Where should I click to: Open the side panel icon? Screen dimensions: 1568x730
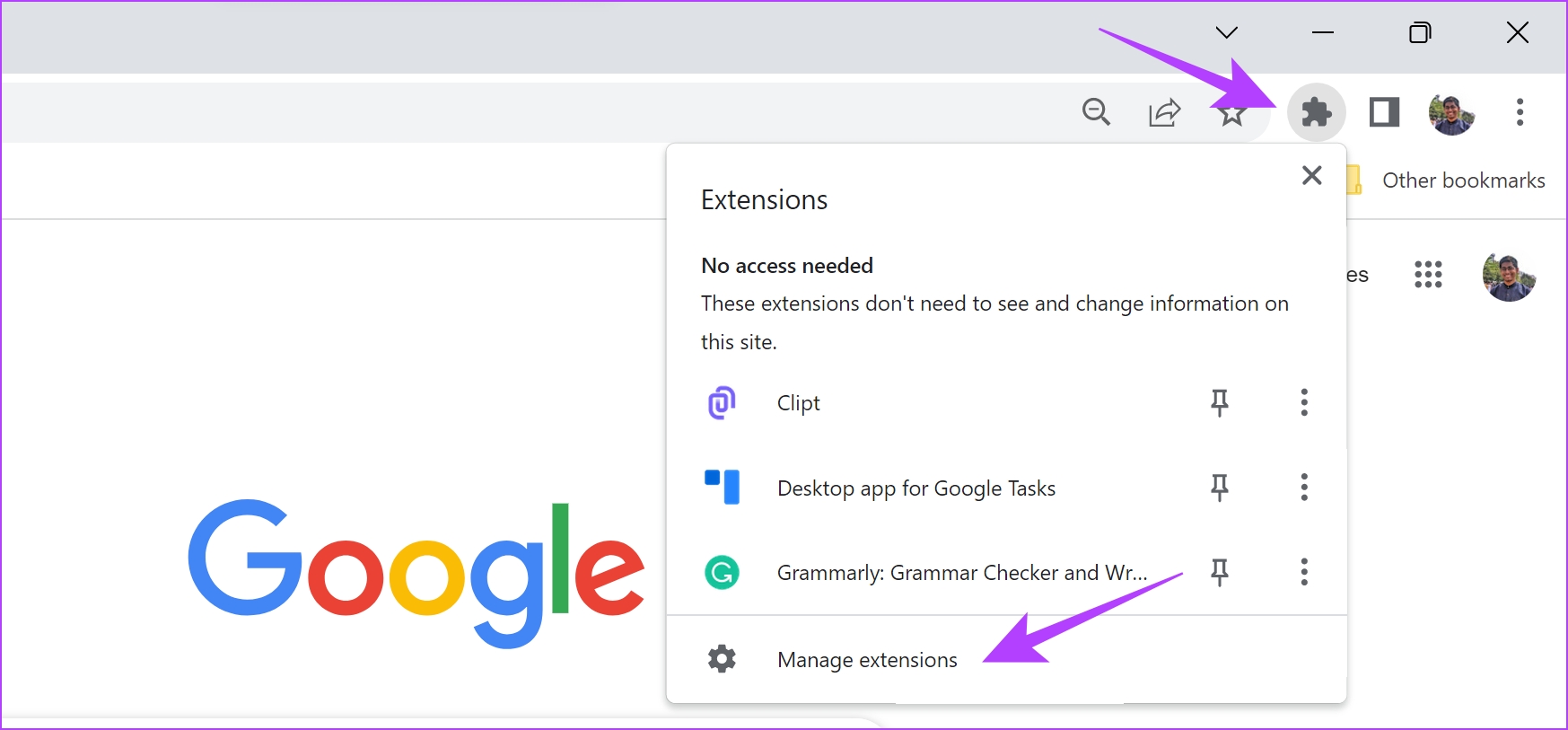pyautogui.click(x=1384, y=113)
